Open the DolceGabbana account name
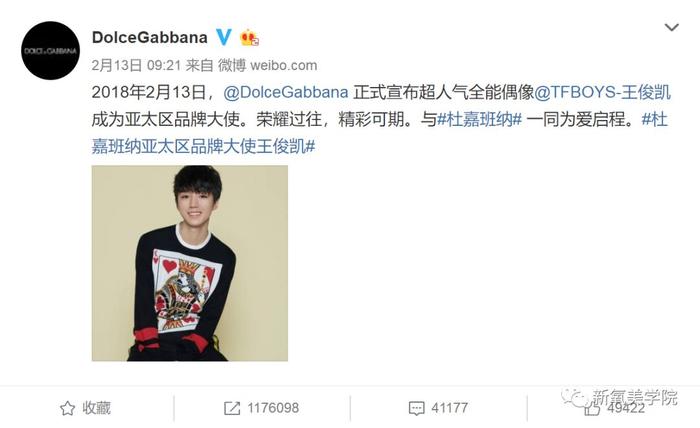This screenshot has width=700, height=428. point(150,37)
